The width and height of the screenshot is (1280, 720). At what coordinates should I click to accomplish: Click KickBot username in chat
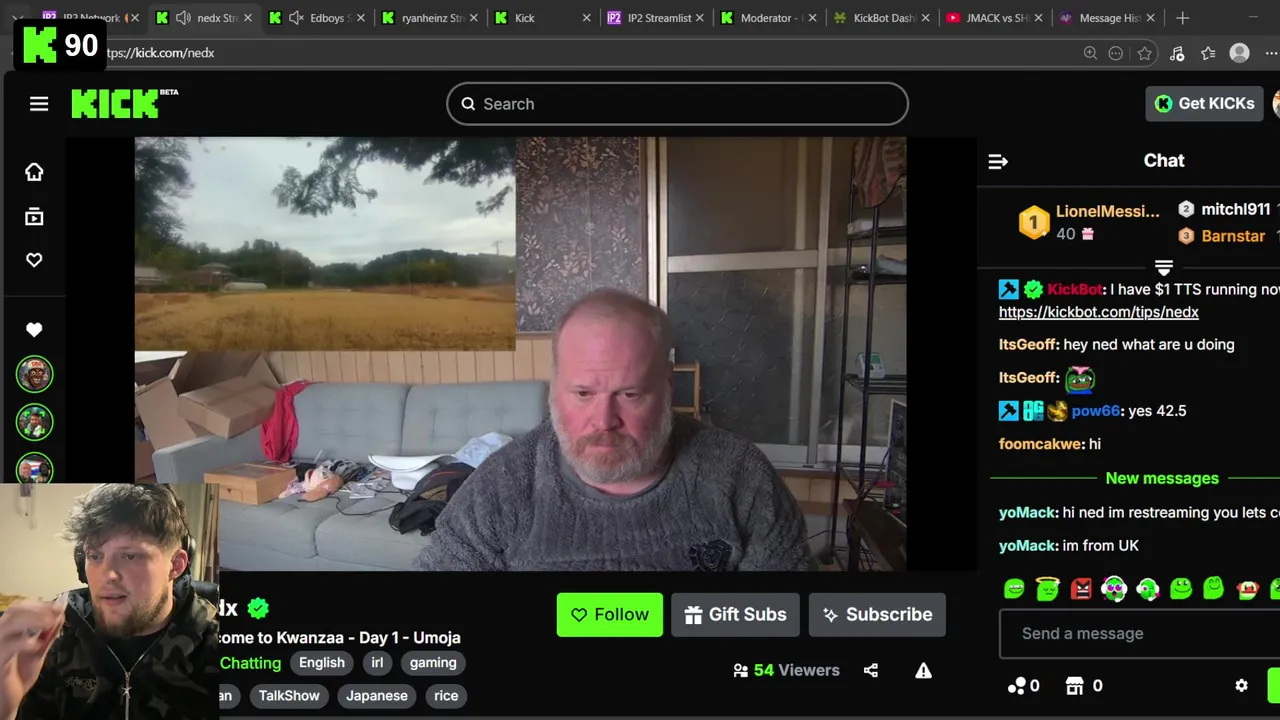1074,289
